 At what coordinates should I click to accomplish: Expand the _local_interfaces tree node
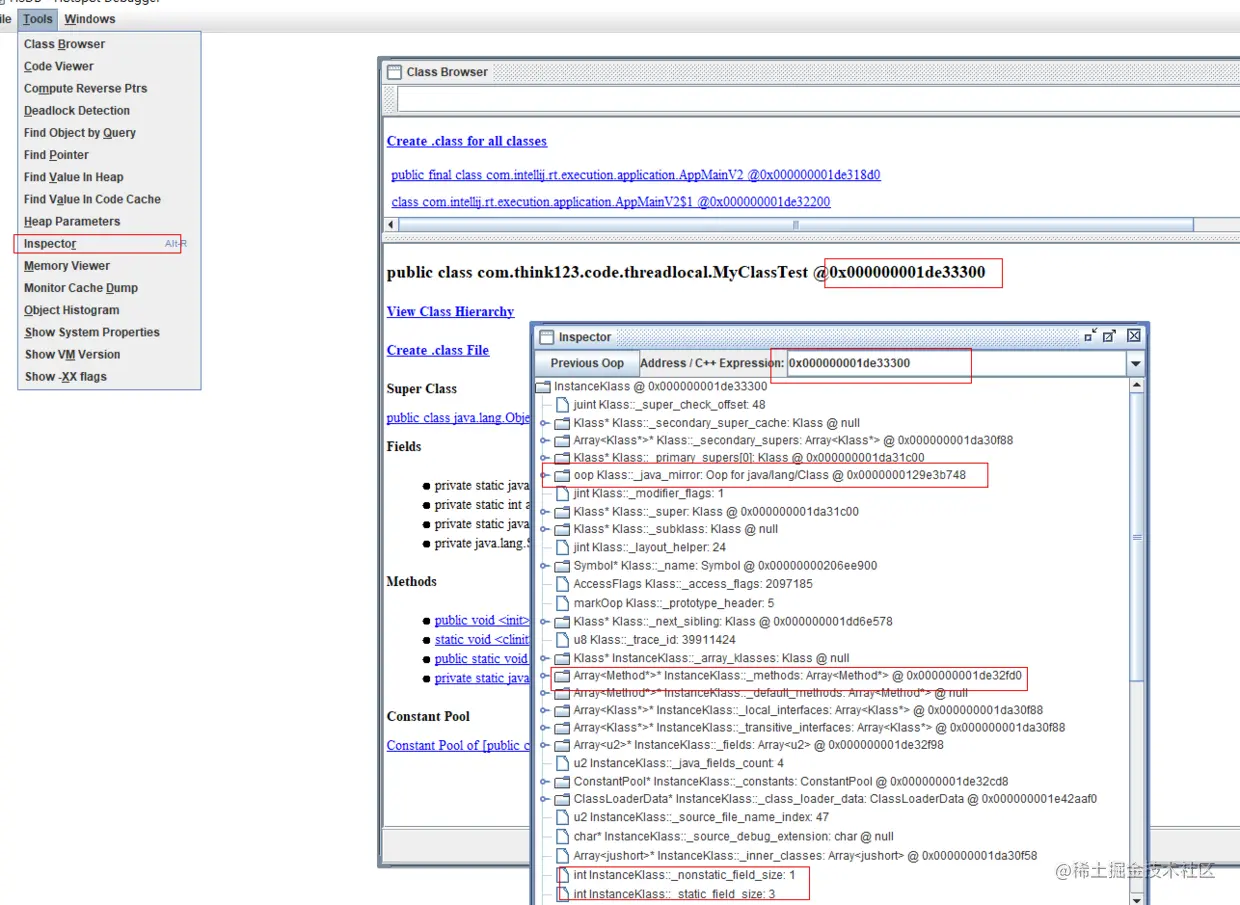(x=544, y=710)
